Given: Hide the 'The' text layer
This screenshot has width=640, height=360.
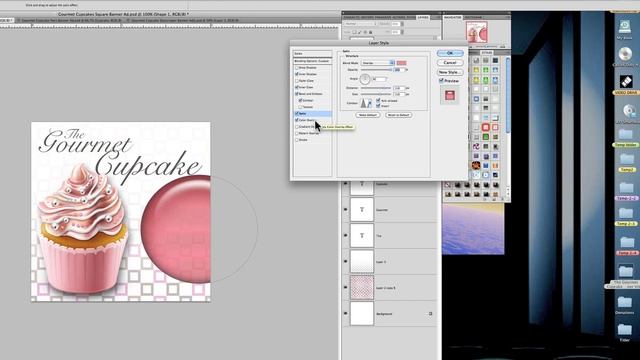Looking at the screenshot, I should point(346,236).
